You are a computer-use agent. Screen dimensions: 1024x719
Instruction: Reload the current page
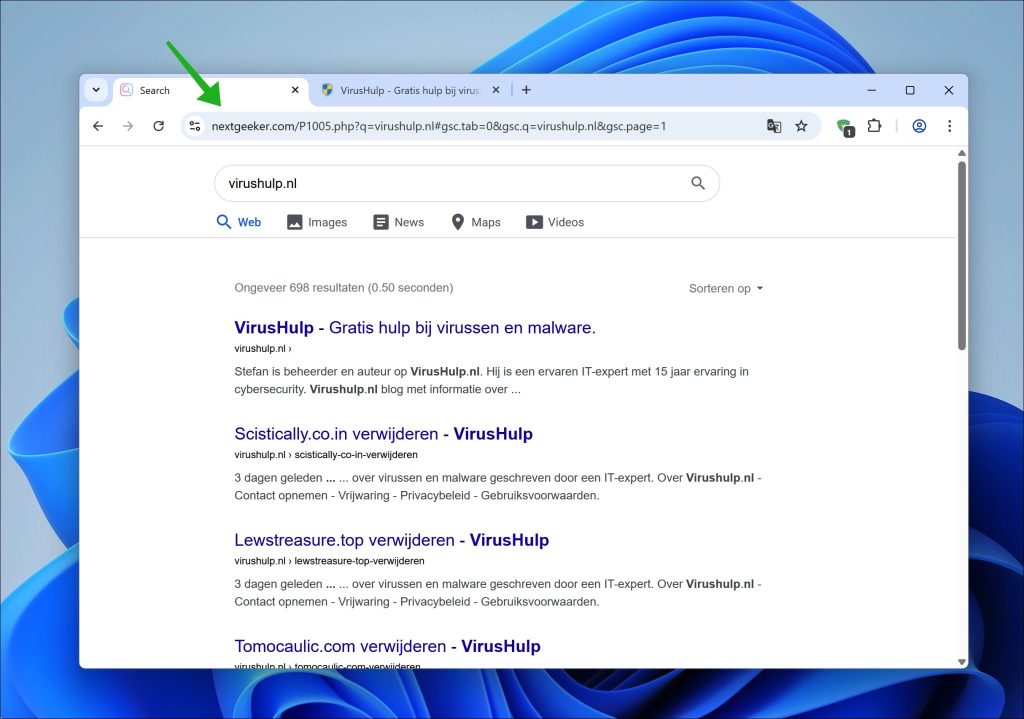[159, 126]
